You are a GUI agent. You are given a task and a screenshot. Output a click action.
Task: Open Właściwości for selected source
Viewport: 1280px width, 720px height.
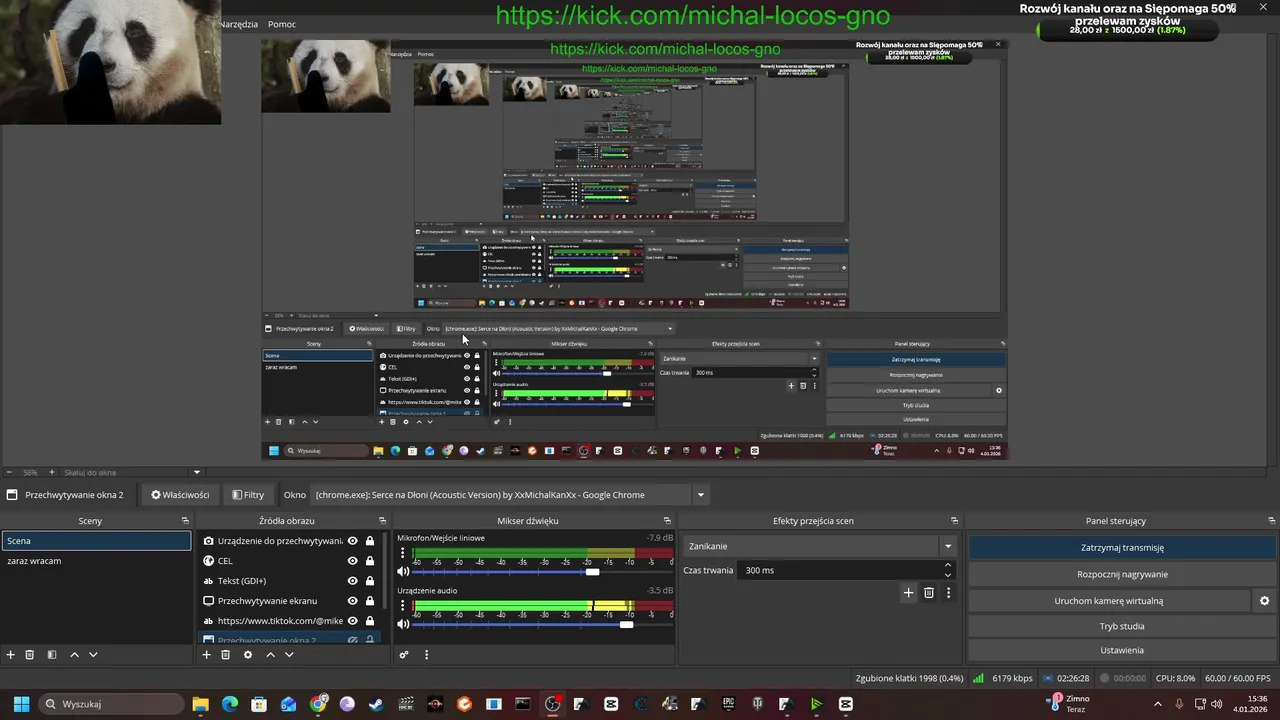pyautogui.click(x=180, y=495)
